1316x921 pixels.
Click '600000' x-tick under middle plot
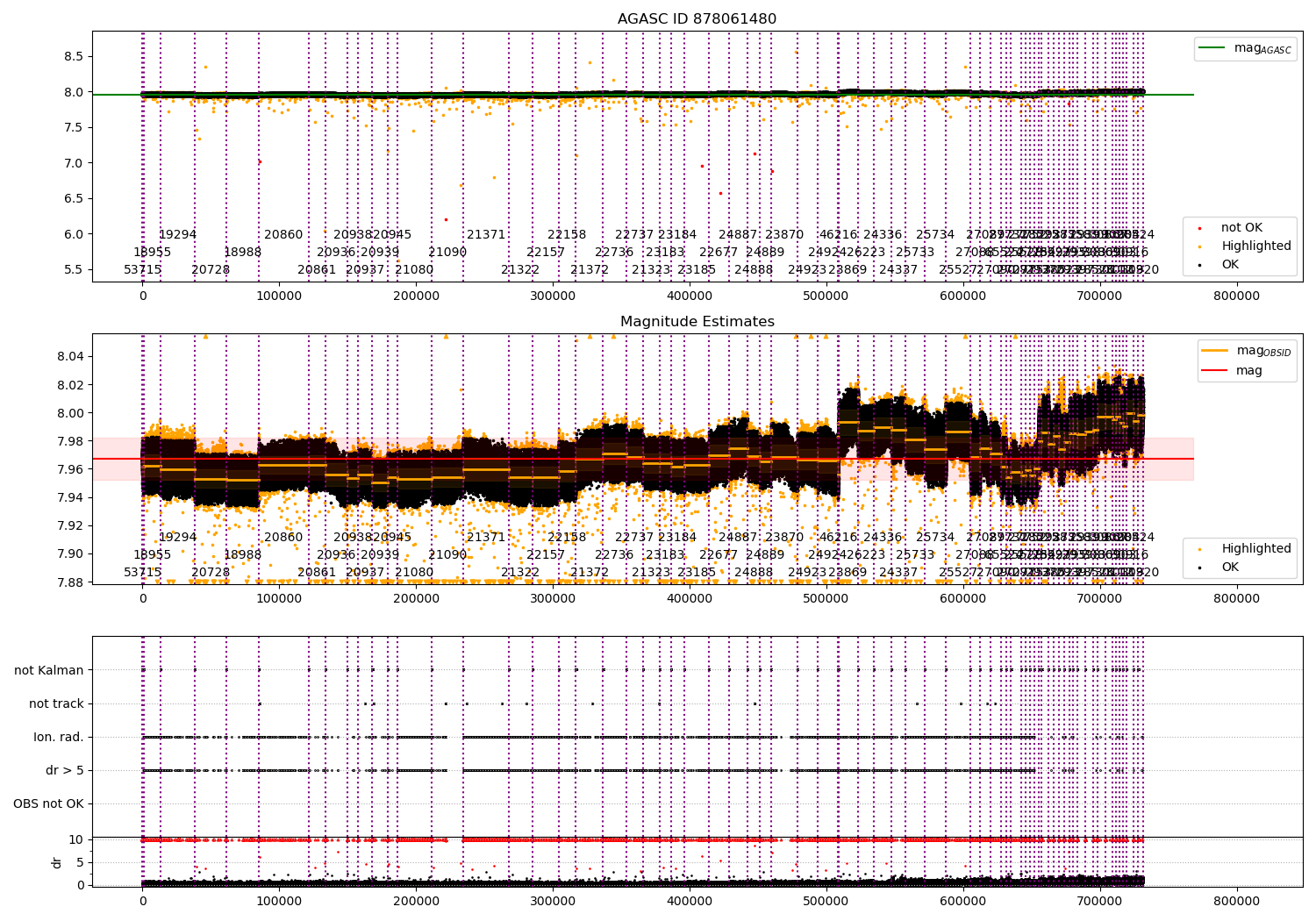tap(963, 599)
